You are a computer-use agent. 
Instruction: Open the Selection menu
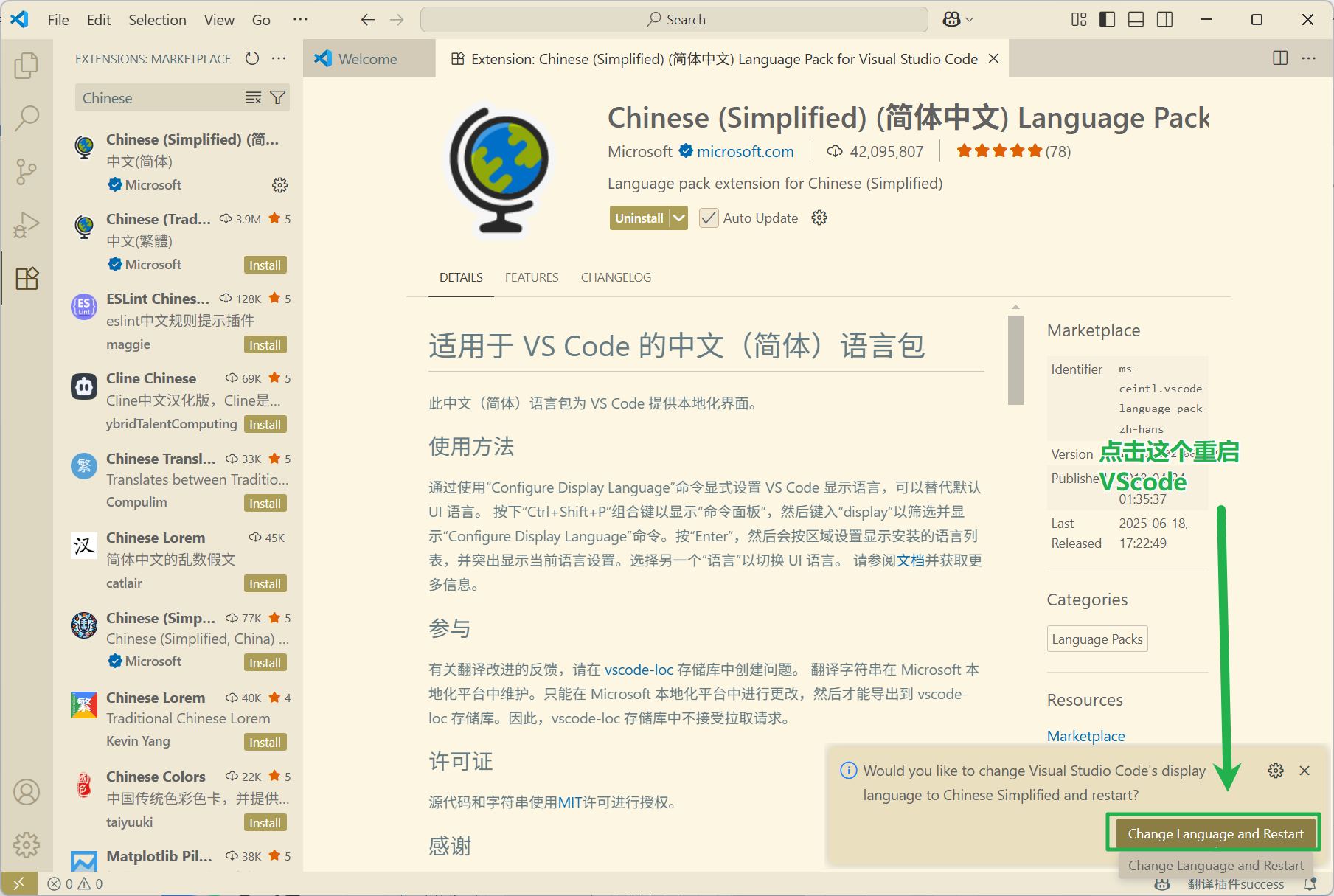point(157,20)
